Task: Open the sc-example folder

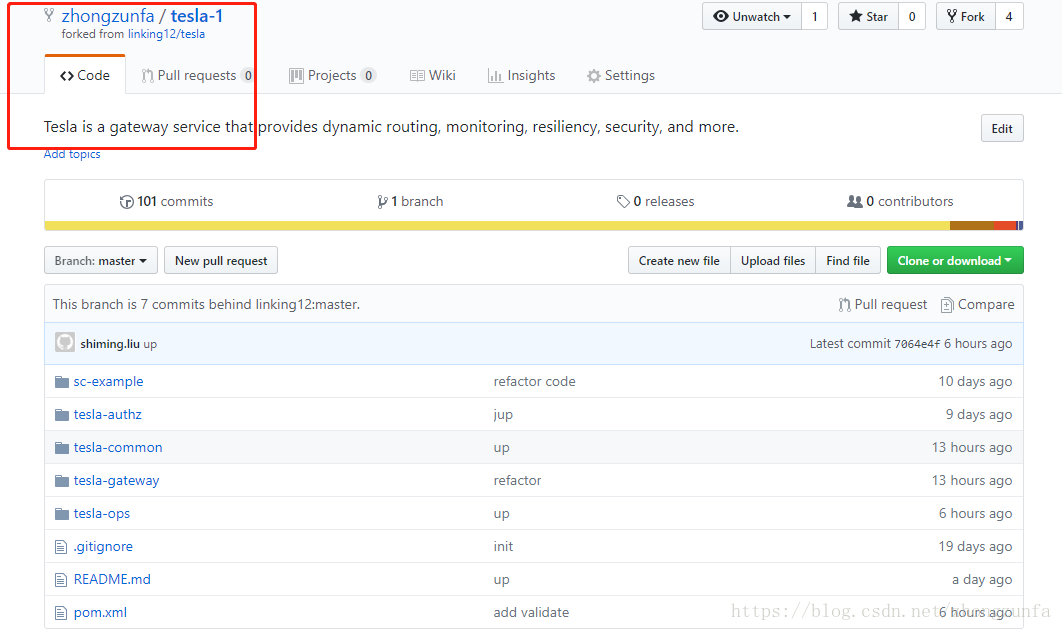Action: point(108,382)
